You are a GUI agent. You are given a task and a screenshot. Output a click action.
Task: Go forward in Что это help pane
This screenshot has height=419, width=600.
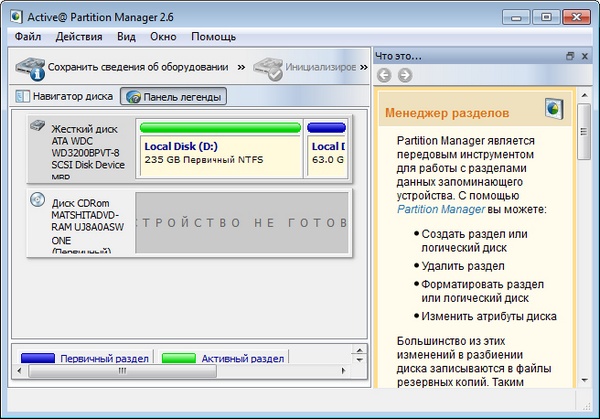point(405,75)
